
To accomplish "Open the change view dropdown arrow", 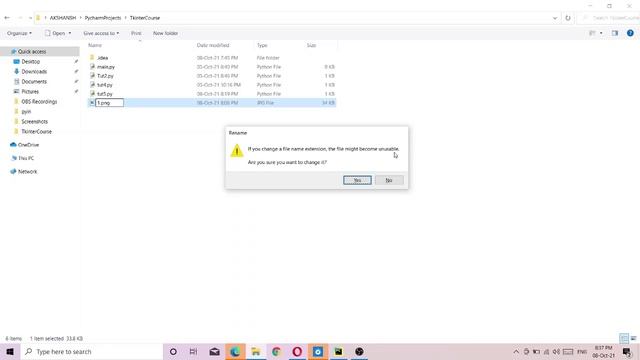I will coord(601,33).
